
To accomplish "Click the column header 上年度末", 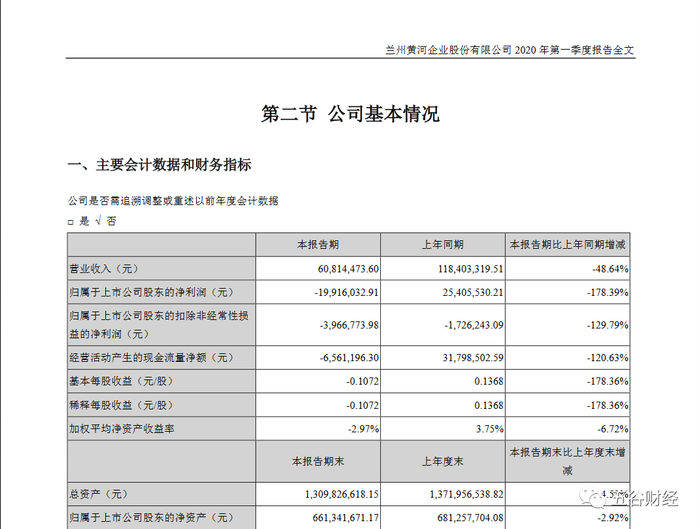I will point(443,462).
